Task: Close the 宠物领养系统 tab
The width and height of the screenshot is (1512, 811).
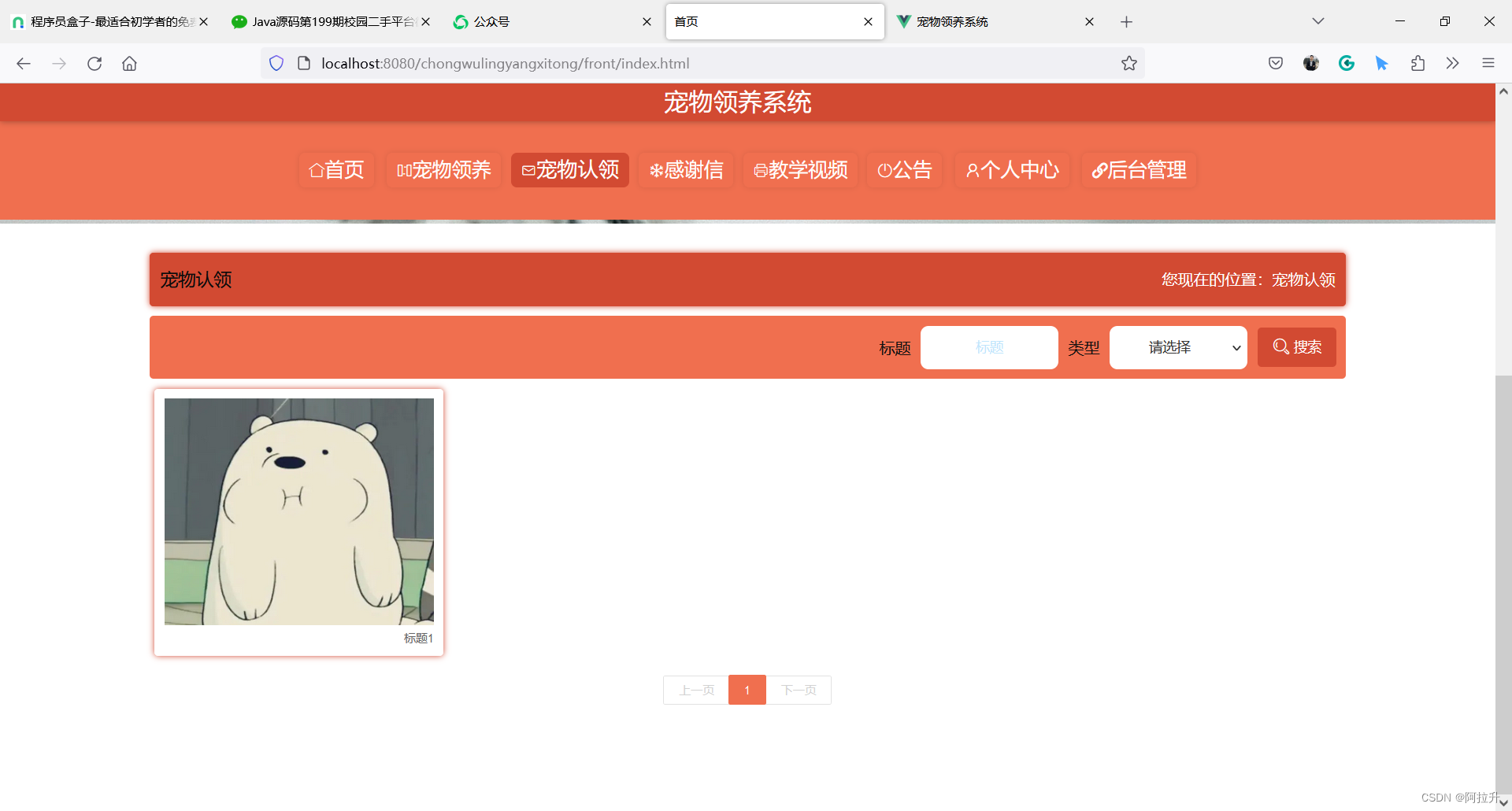Action: [1089, 22]
